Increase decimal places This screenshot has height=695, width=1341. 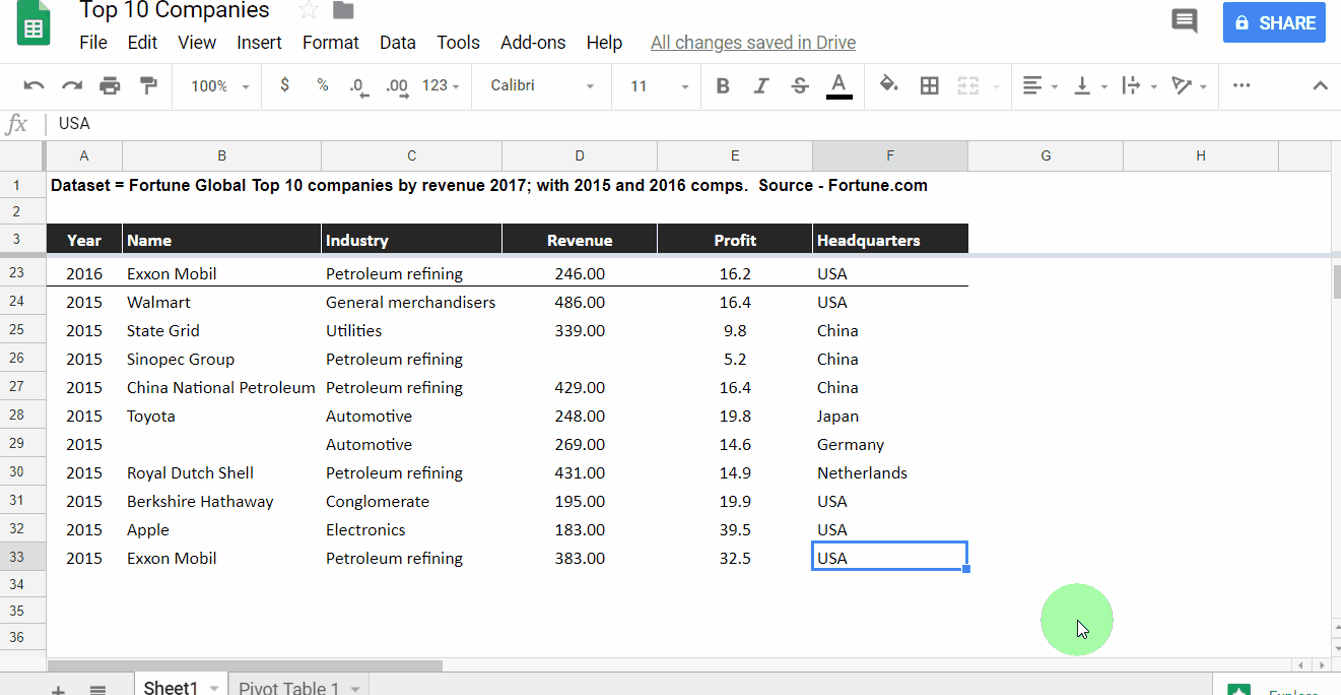tap(397, 87)
